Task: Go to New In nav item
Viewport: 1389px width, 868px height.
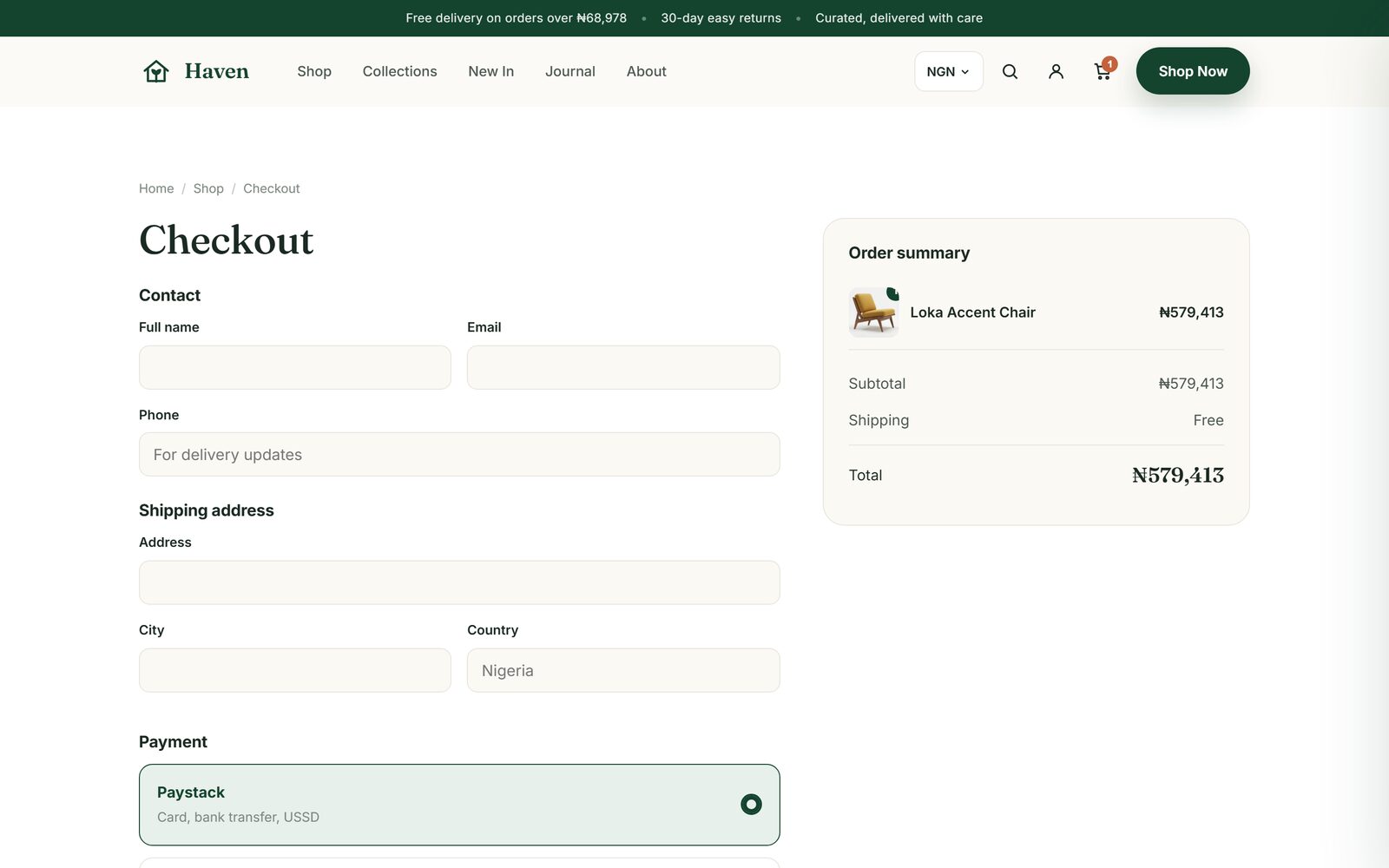Action: (x=490, y=71)
